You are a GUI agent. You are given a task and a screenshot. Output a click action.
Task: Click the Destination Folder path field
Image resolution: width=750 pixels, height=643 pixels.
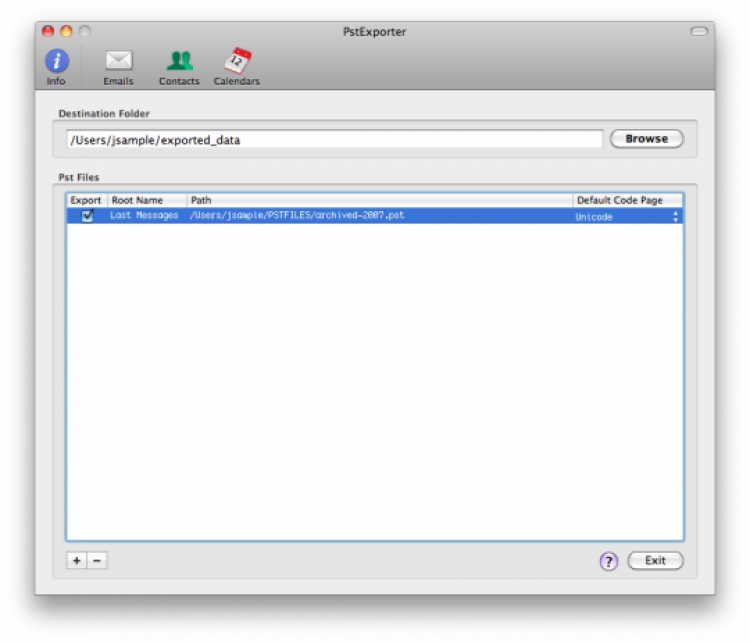point(334,140)
